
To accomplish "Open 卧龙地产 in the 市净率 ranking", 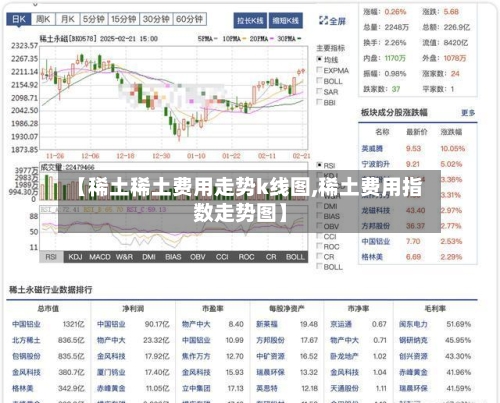I will (x=344, y=356).
